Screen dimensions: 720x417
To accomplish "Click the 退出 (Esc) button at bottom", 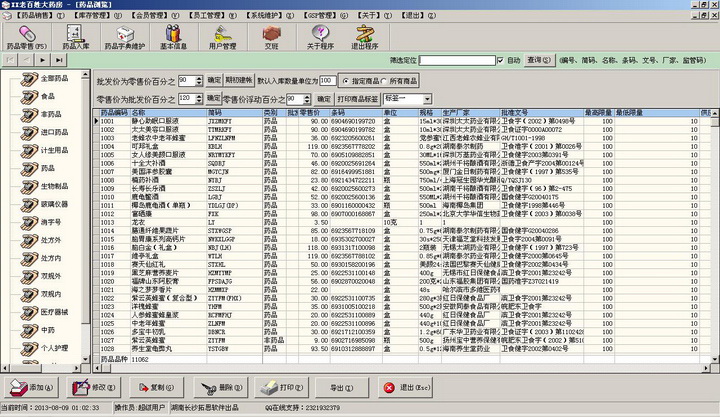I will pos(405,388).
